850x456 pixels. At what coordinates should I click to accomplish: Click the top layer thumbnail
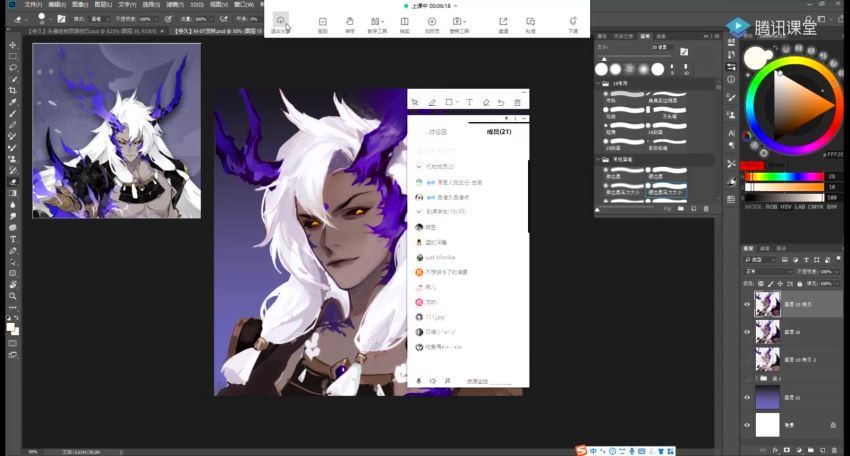click(x=767, y=304)
